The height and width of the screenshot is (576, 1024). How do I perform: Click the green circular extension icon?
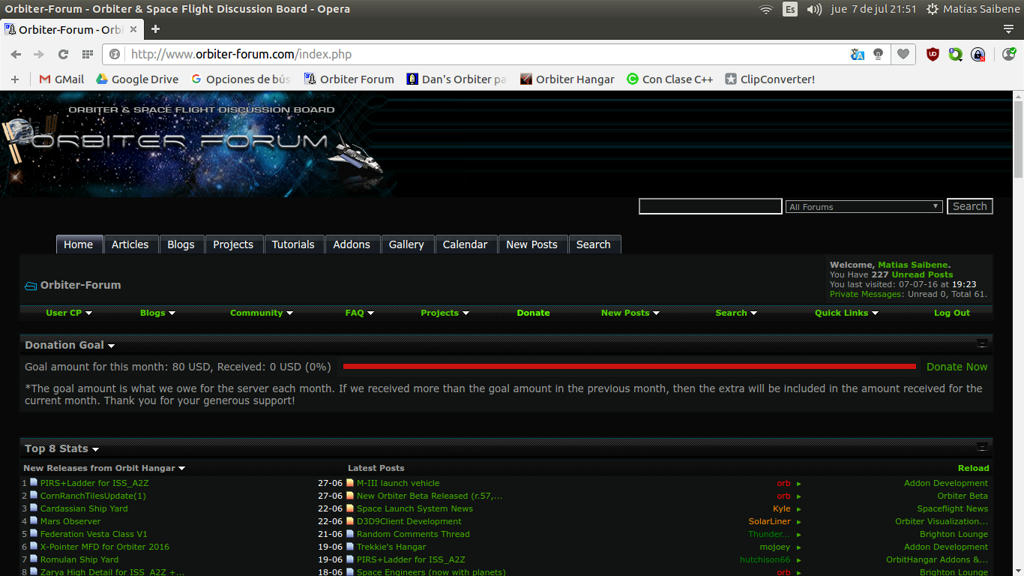point(955,54)
